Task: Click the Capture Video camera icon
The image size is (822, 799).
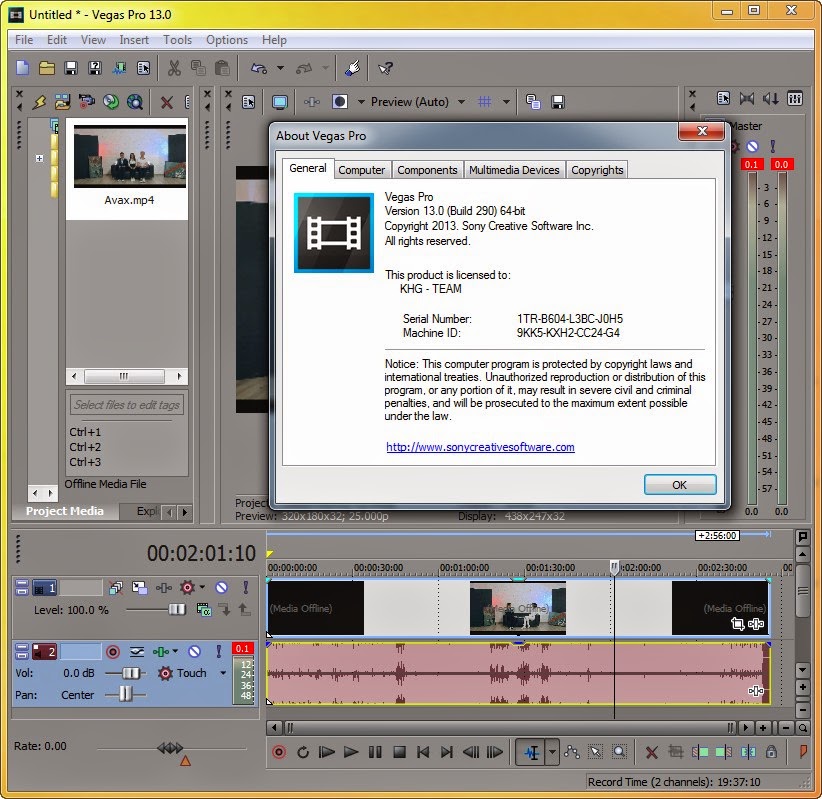Action: pos(86,102)
